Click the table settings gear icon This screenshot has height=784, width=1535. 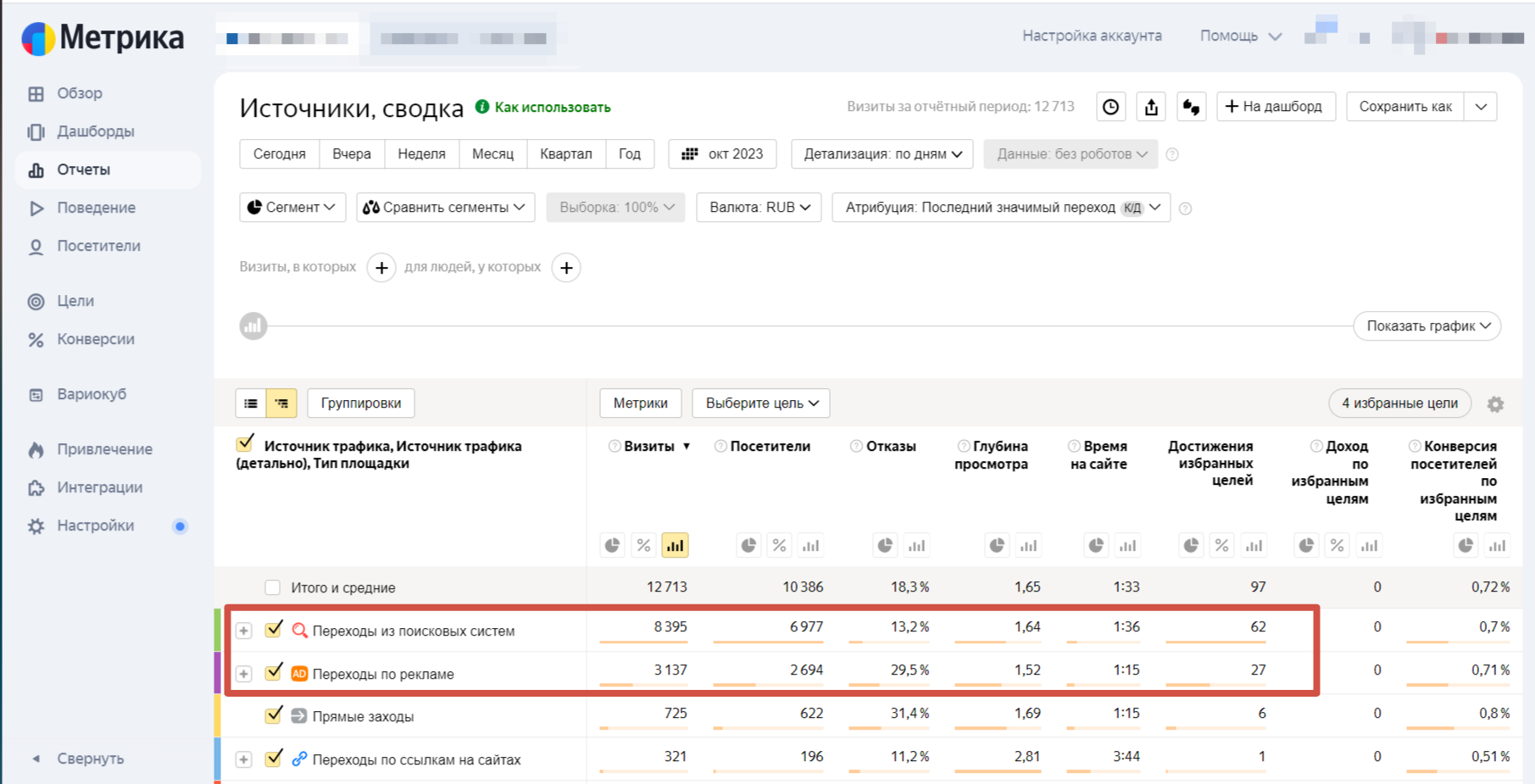pos(1495,404)
